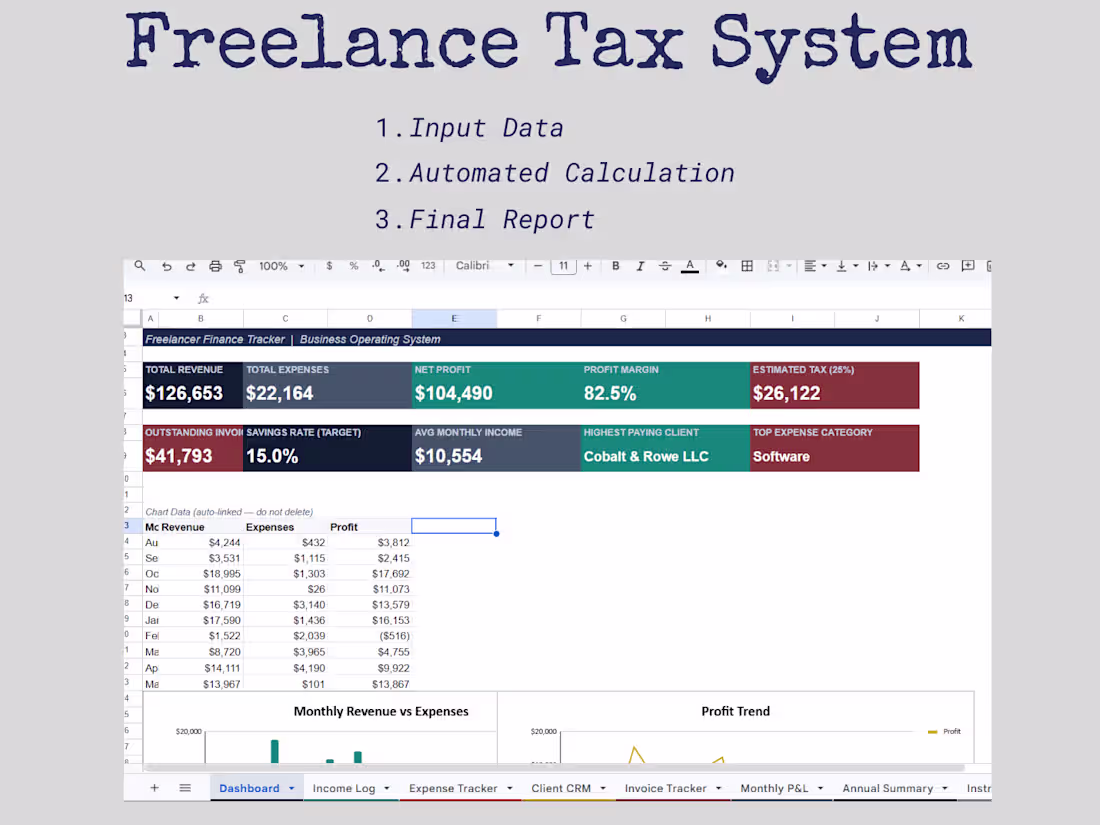Undo the last action
The width and height of the screenshot is (1100, 825).
(x=166, y=266)
